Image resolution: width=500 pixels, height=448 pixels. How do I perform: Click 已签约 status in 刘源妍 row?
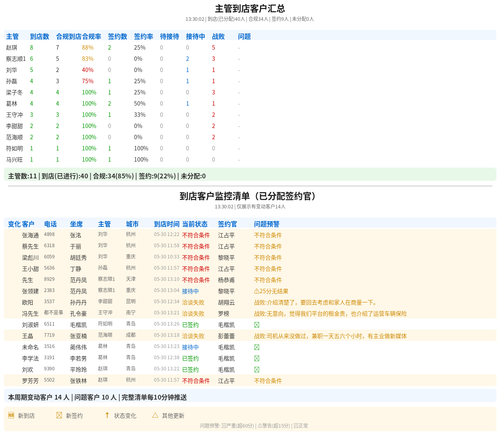click(190, 325)
